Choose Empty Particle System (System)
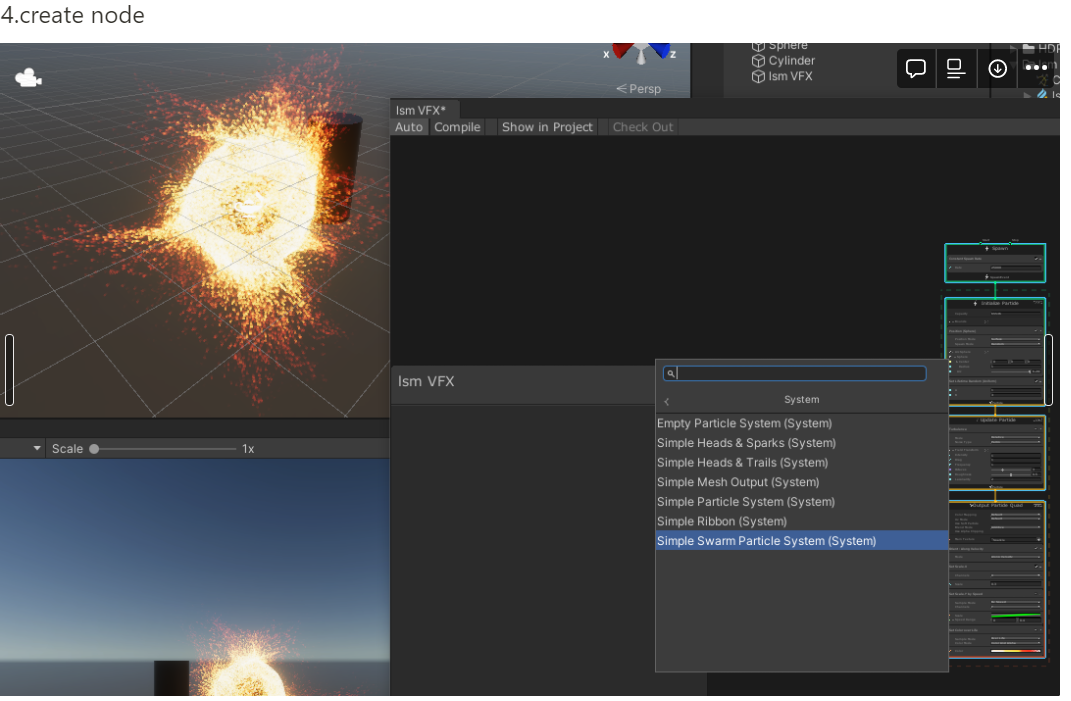 point(801,424)
